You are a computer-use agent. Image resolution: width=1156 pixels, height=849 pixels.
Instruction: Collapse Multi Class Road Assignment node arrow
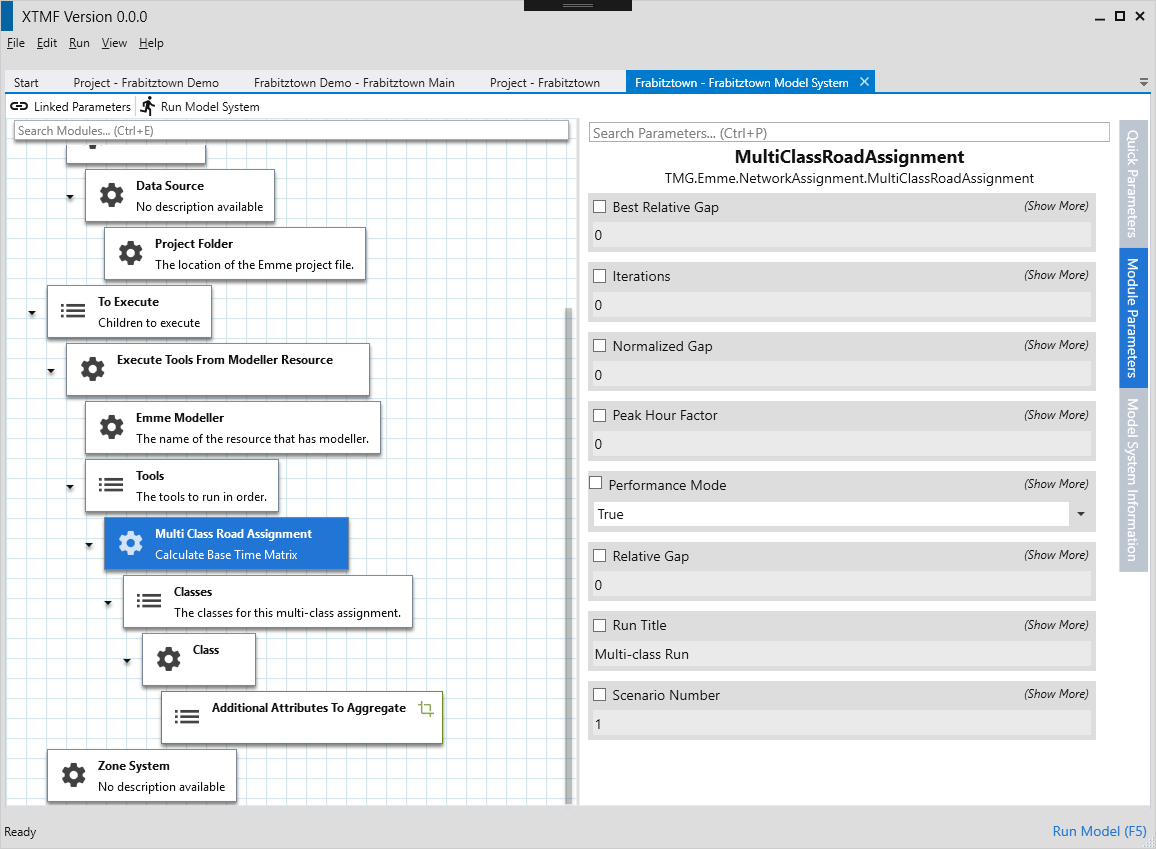(x=89, y=545)
